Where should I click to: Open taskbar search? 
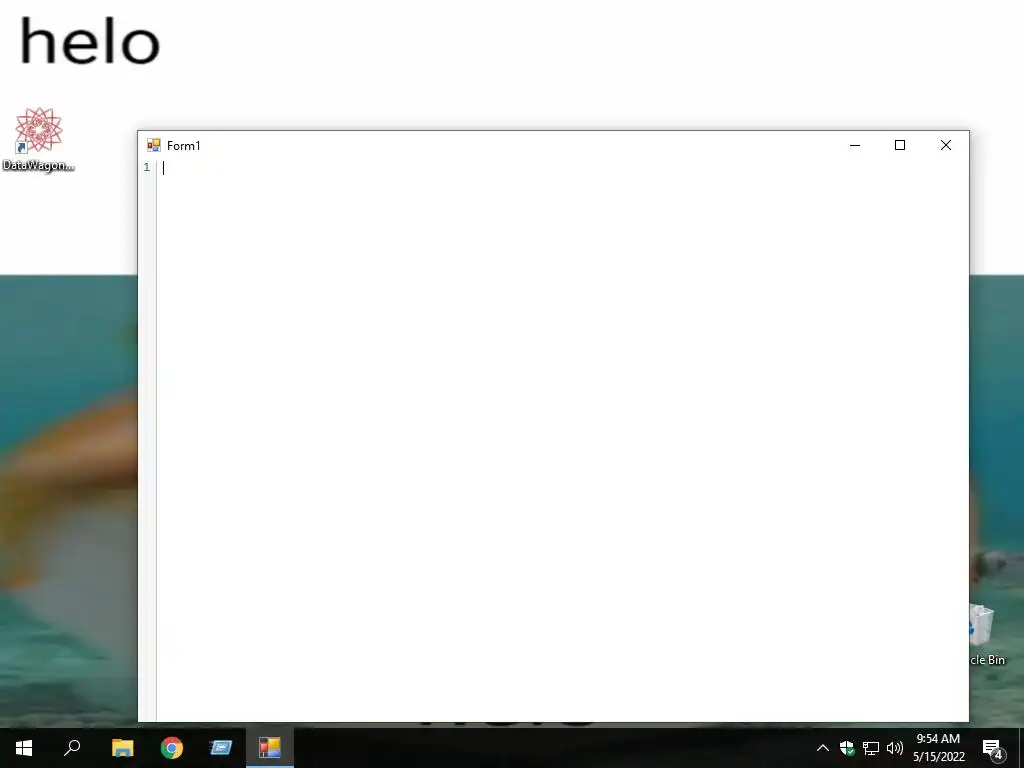72,748
